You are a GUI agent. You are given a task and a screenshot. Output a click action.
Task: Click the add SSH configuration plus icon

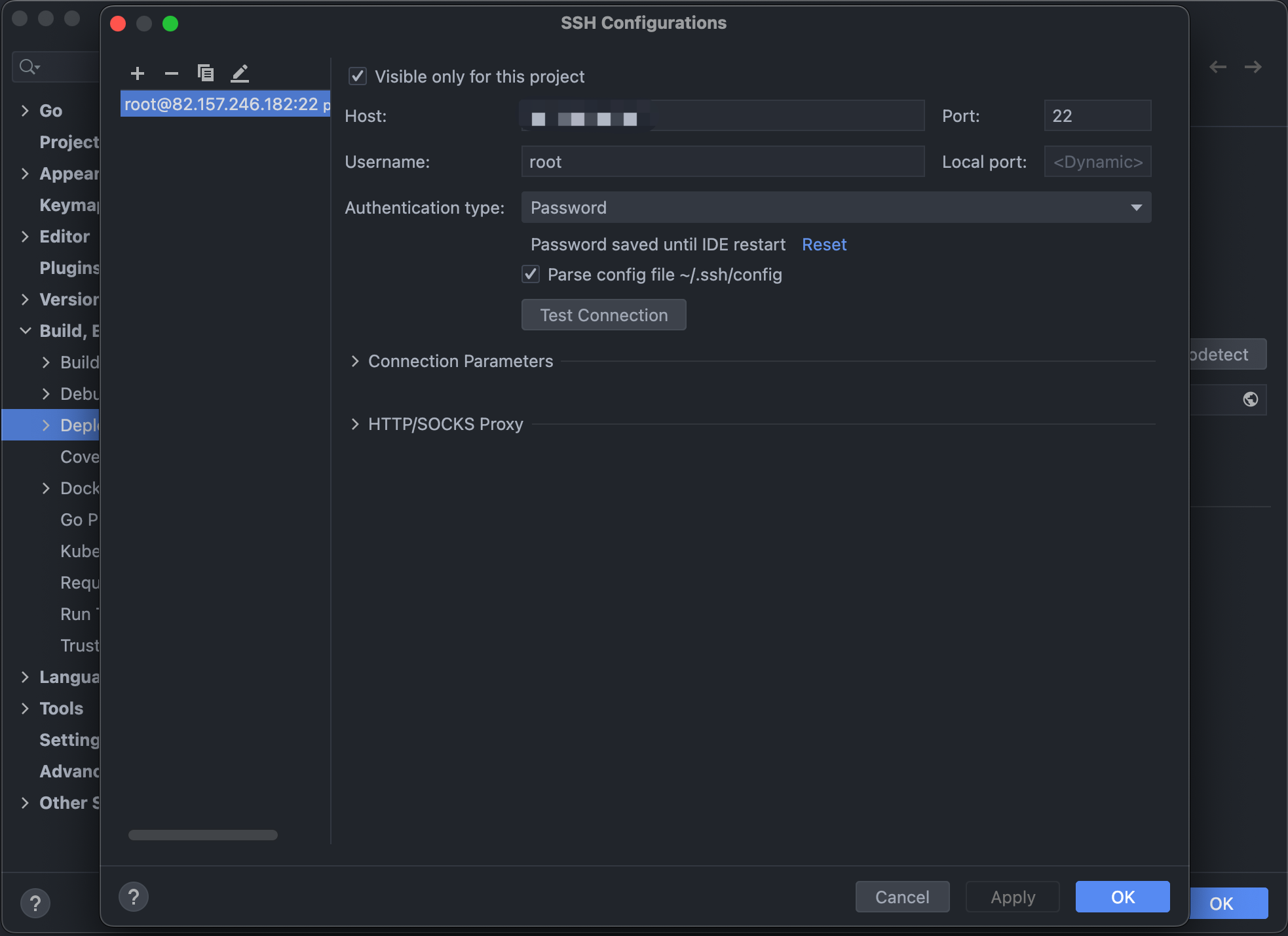(138, 73)
